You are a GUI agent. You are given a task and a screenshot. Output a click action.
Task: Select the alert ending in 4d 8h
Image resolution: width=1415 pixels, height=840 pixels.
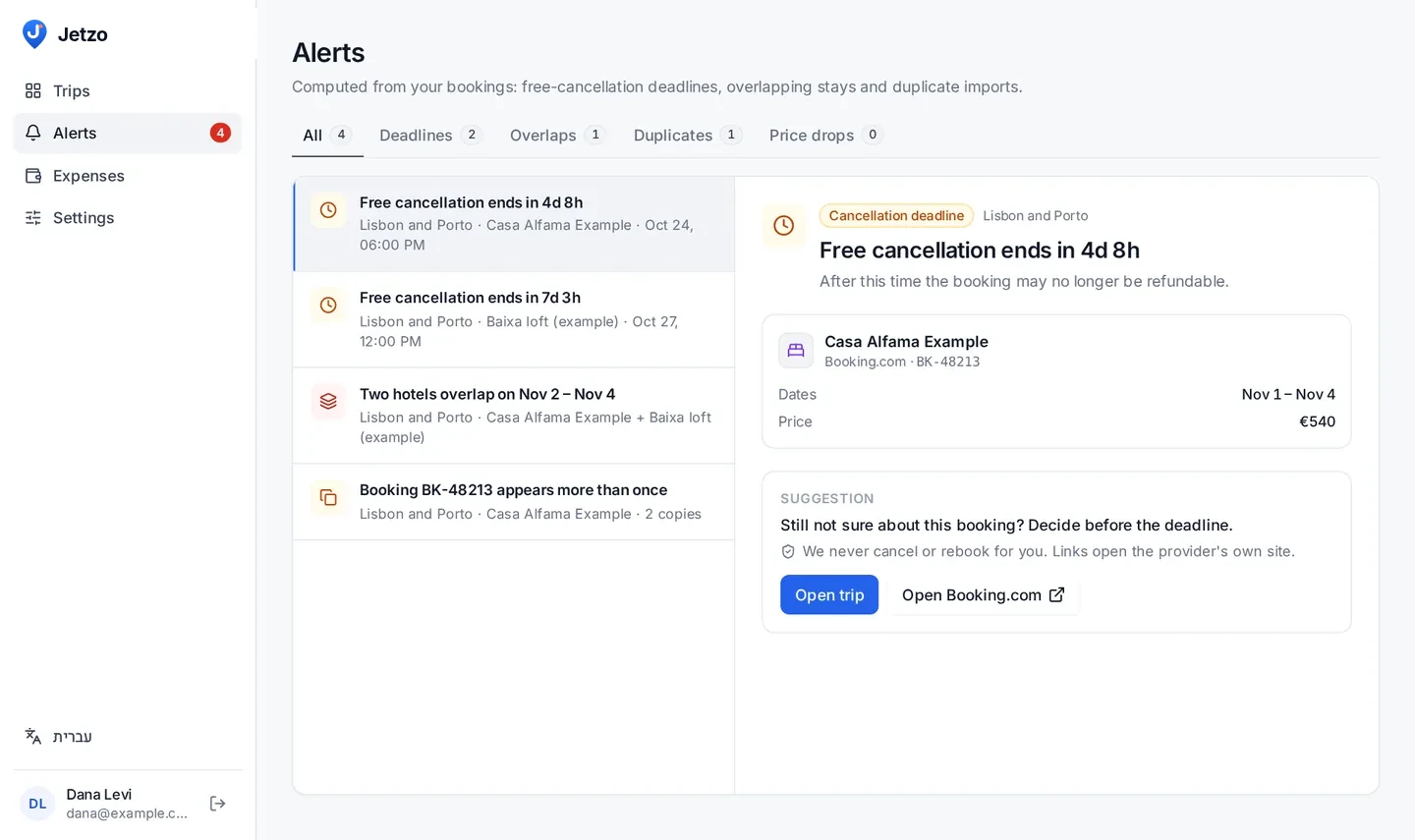[x=514, y=224]
